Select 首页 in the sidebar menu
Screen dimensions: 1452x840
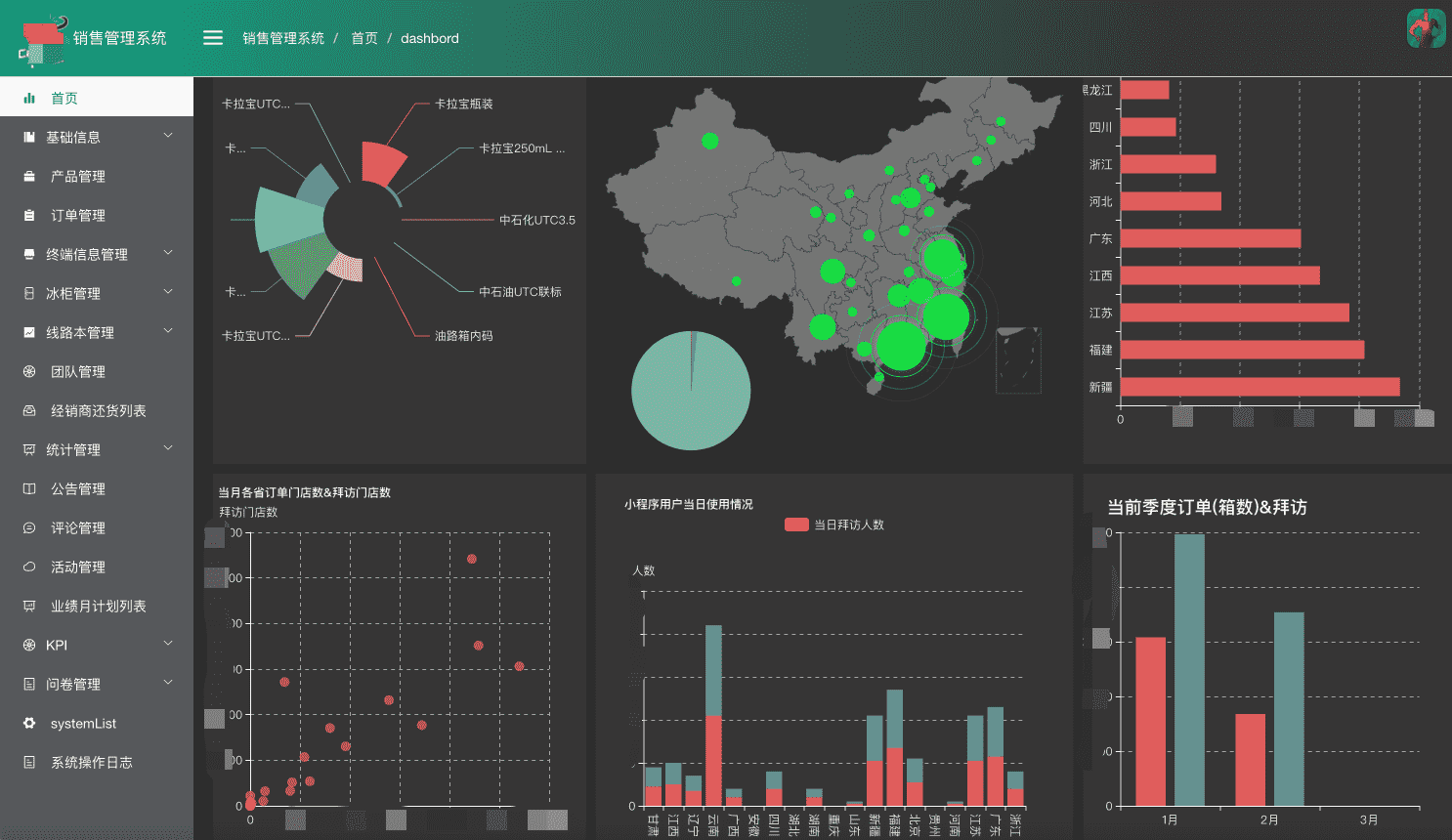(97, 98)
